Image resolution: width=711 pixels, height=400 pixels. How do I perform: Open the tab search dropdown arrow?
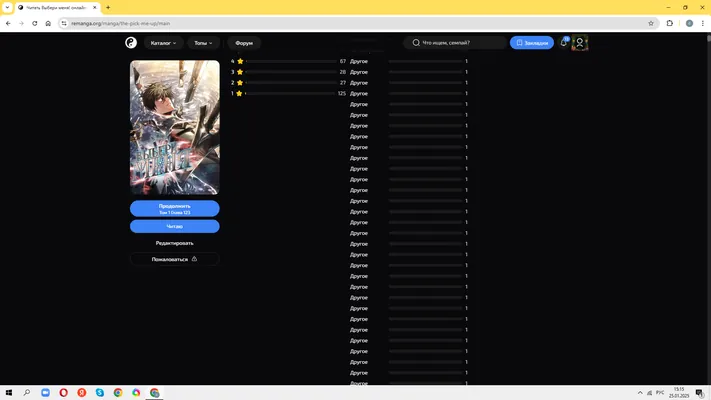pos(7,8)
